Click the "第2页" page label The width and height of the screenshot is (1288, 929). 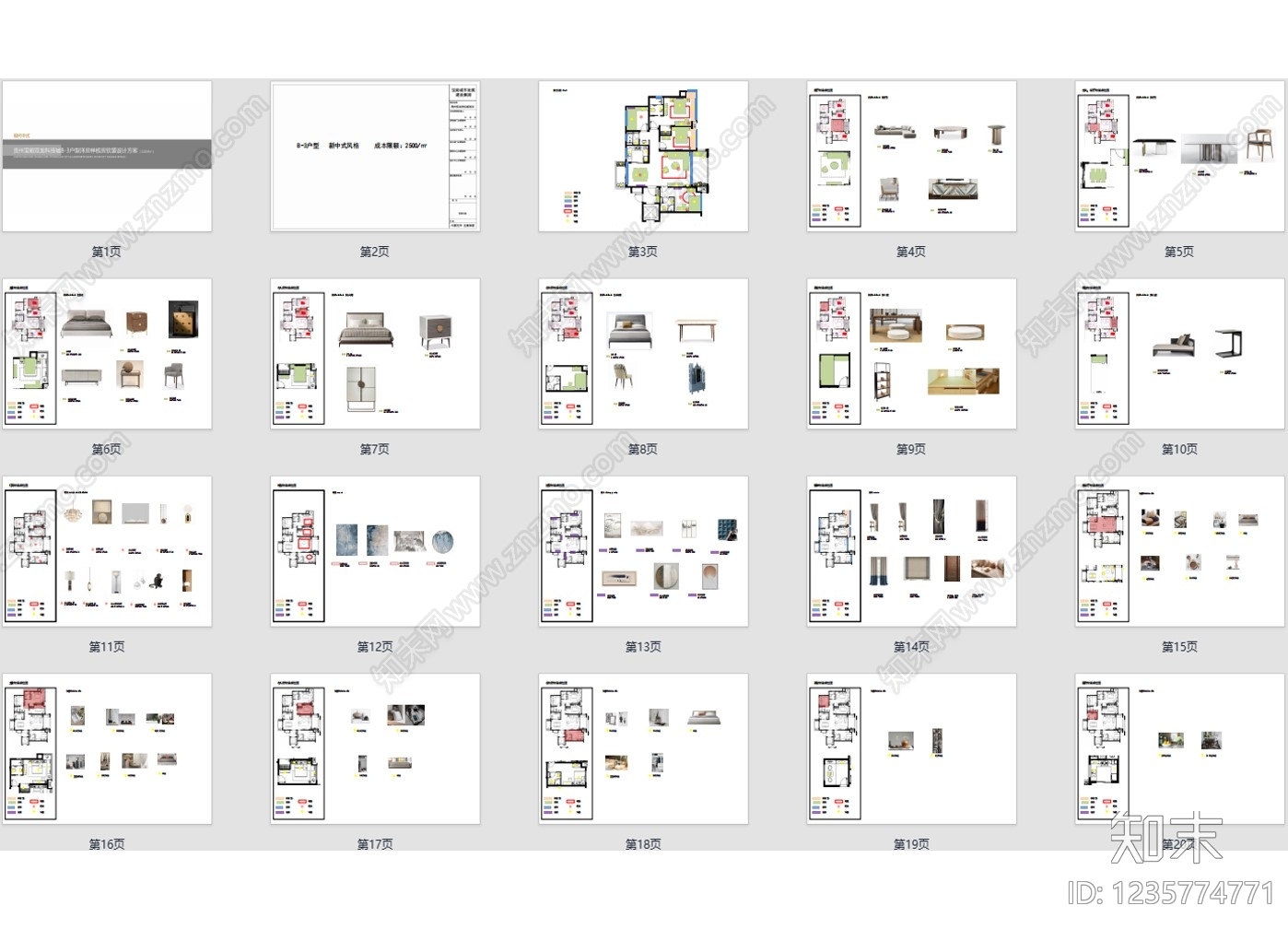tap(375, 252)
